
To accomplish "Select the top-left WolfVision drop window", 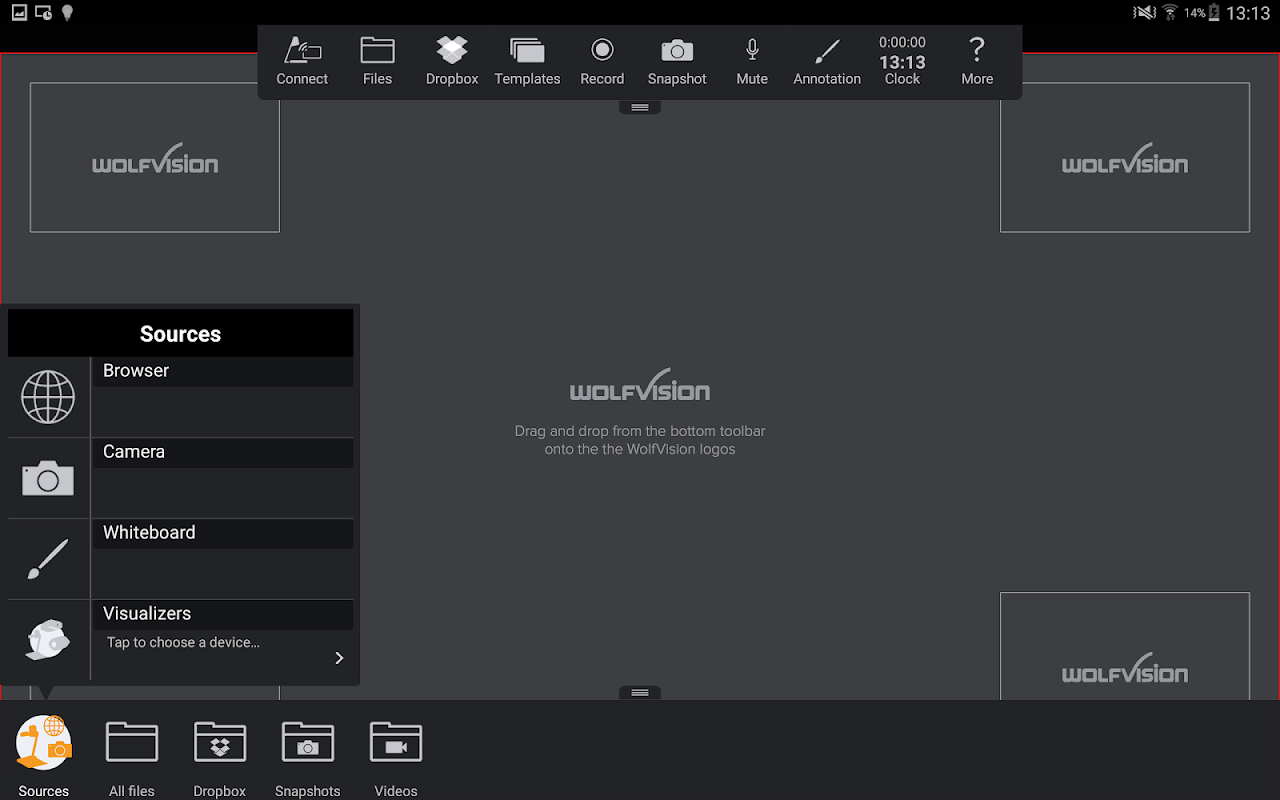I will [x=155, y=158].
